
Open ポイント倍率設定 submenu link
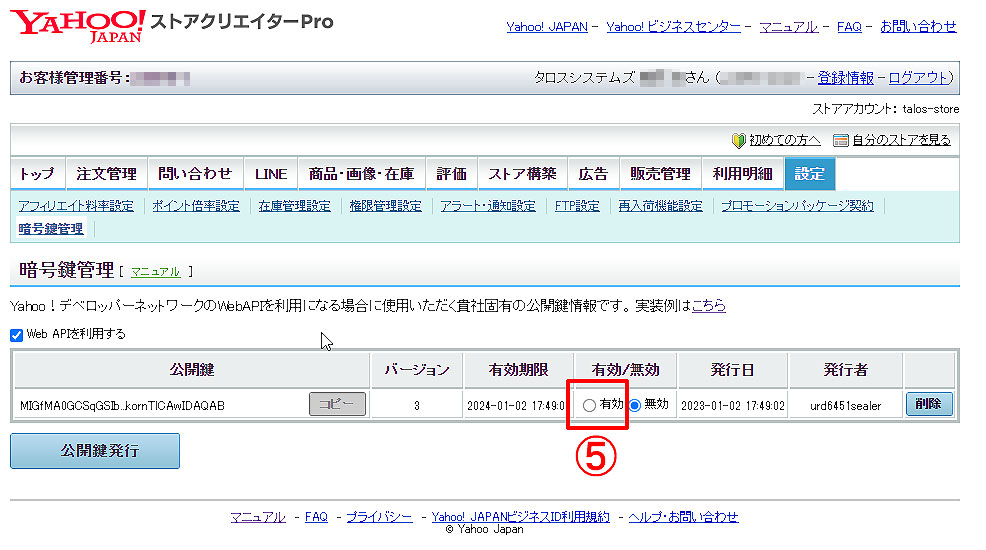(x=196, y=206)
